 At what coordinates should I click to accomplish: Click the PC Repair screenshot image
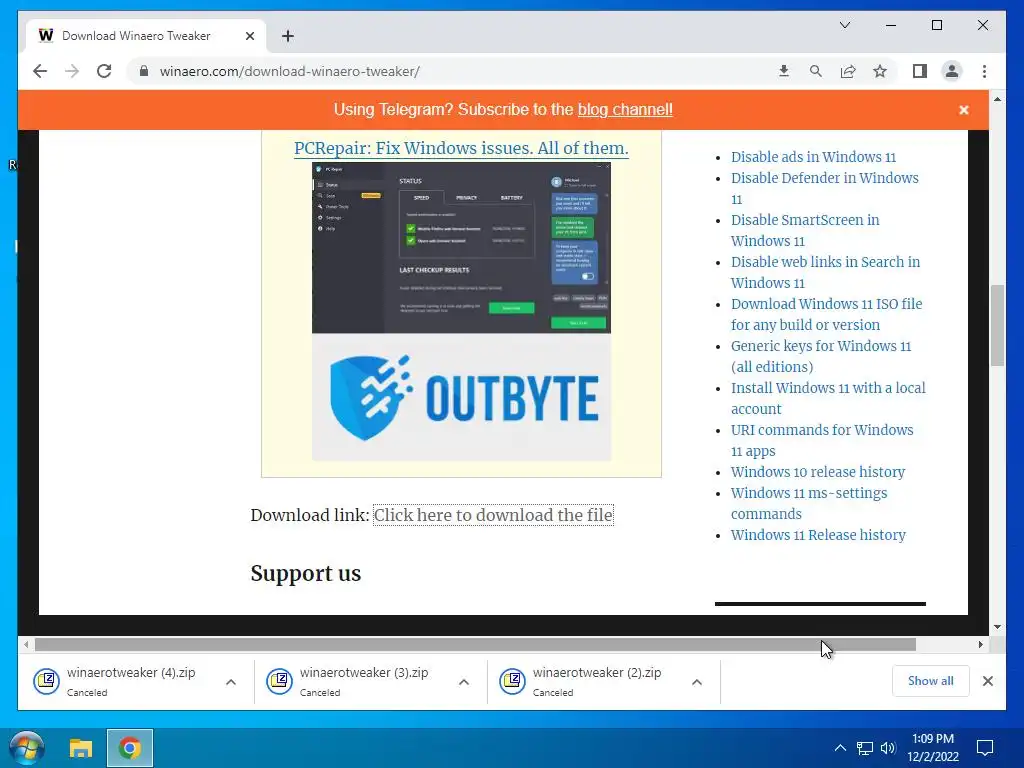coord(461,248)
